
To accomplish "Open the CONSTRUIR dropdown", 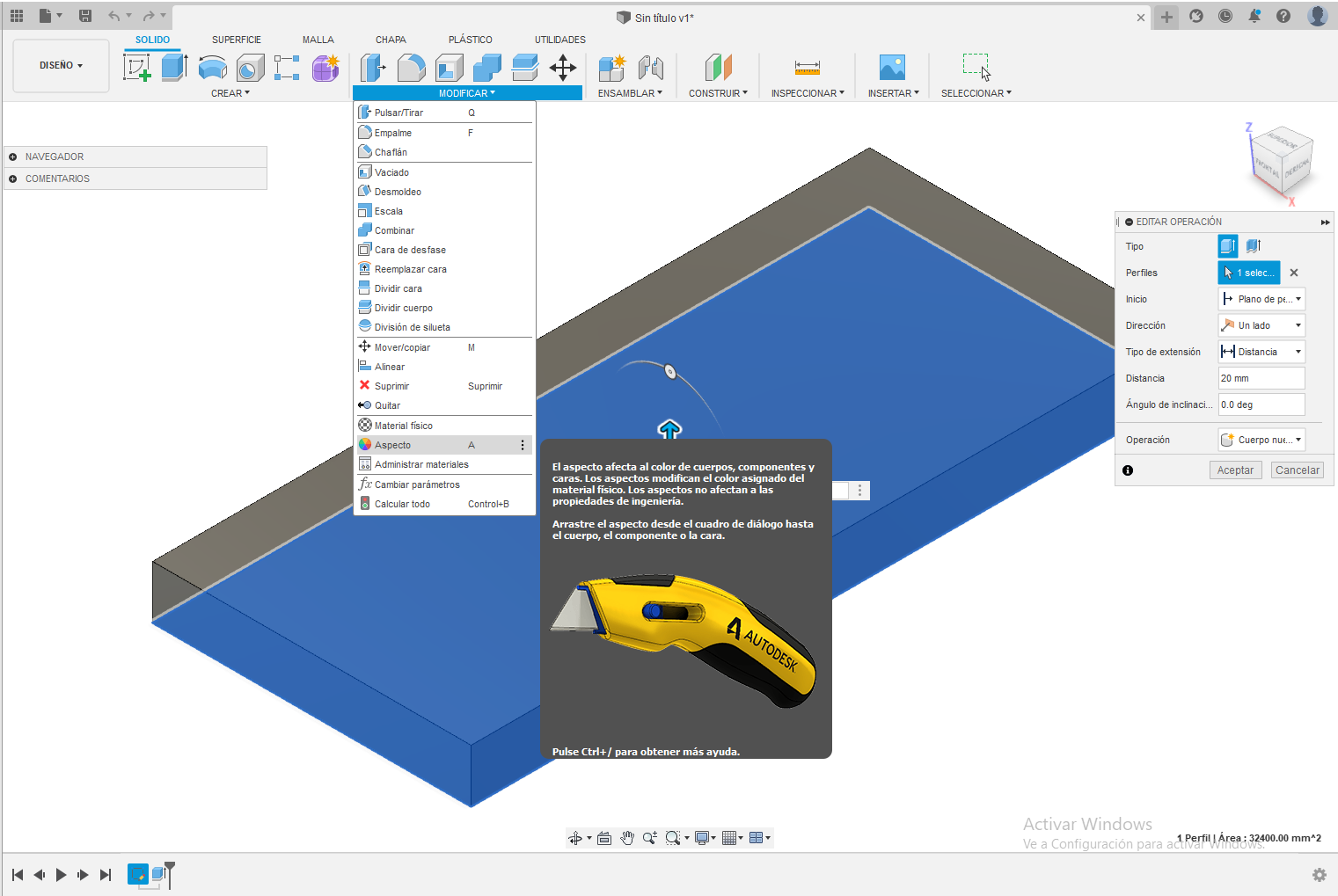I will (x=718, y=93).
